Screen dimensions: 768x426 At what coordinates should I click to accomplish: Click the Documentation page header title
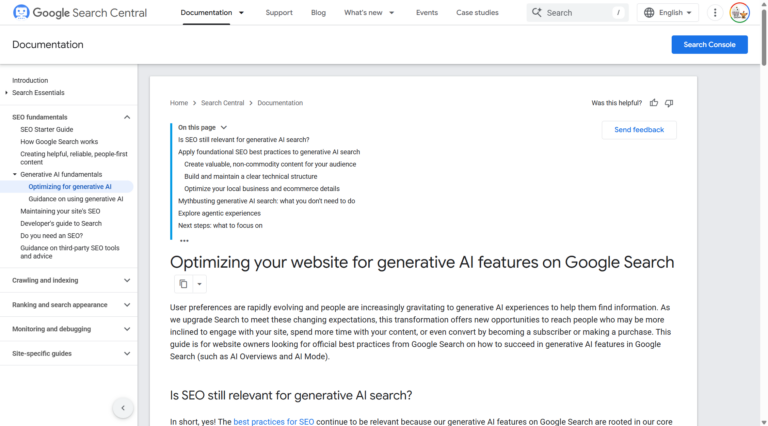tap(48, 45)
